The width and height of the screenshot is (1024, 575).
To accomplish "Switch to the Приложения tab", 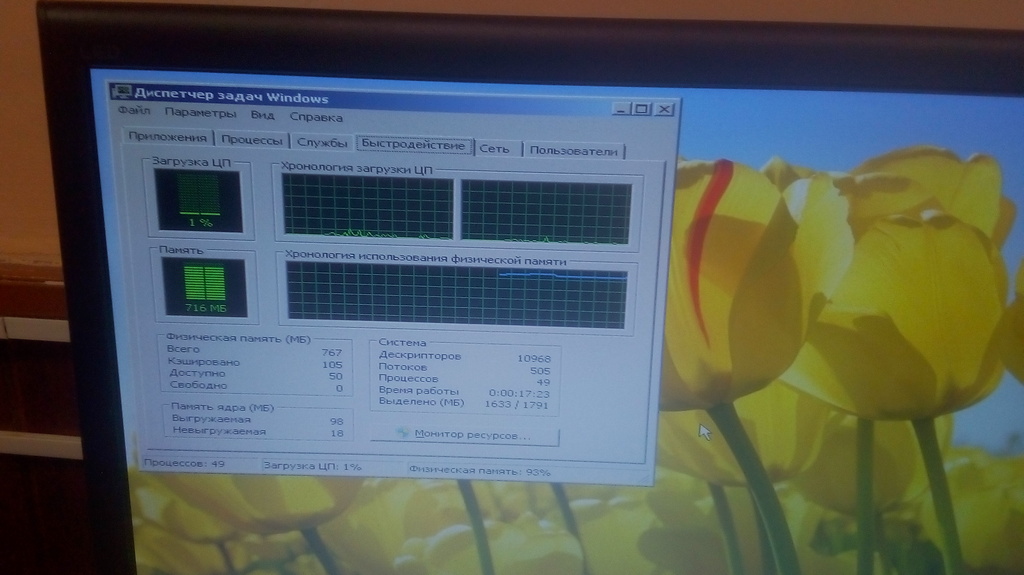I will 167,137.
